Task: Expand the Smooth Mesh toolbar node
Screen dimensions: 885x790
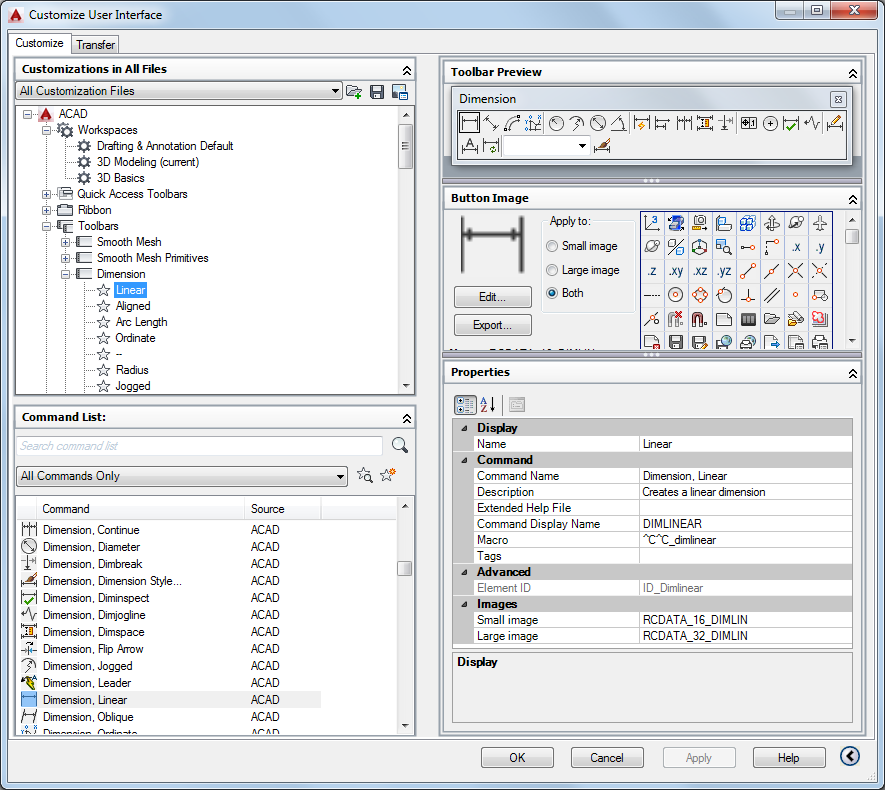Action: tap(65, 243)
